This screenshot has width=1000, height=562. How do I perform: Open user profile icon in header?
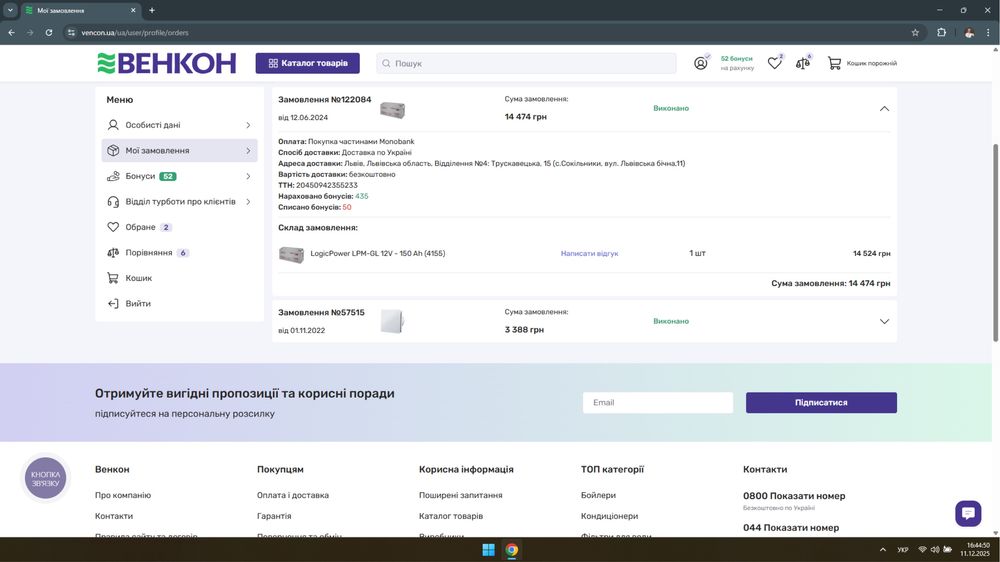coord(701,63)
